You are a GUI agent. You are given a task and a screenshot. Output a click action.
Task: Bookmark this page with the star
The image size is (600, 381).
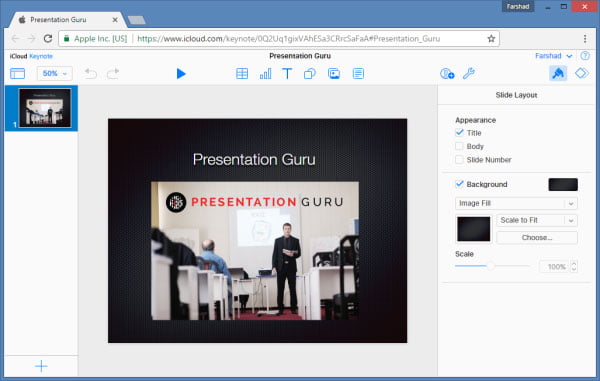click(491, 39)
